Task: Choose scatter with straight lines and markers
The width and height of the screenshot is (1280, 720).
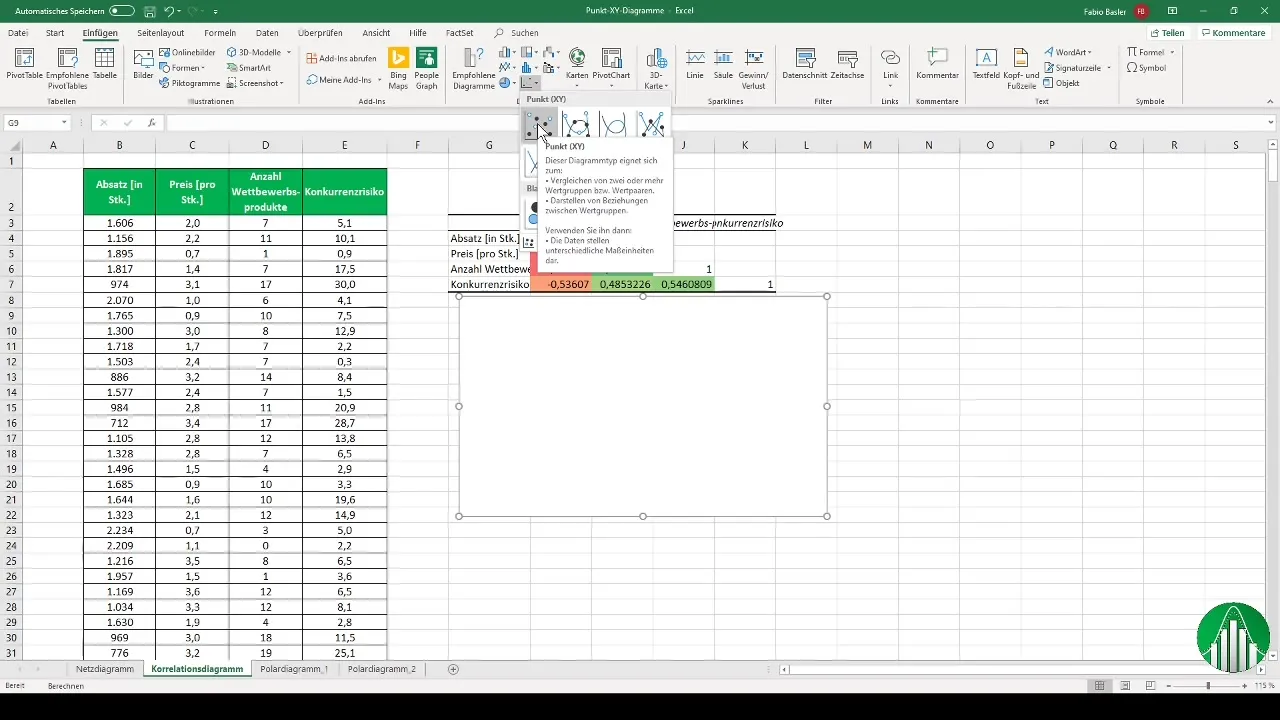Action: pos(652,126)
